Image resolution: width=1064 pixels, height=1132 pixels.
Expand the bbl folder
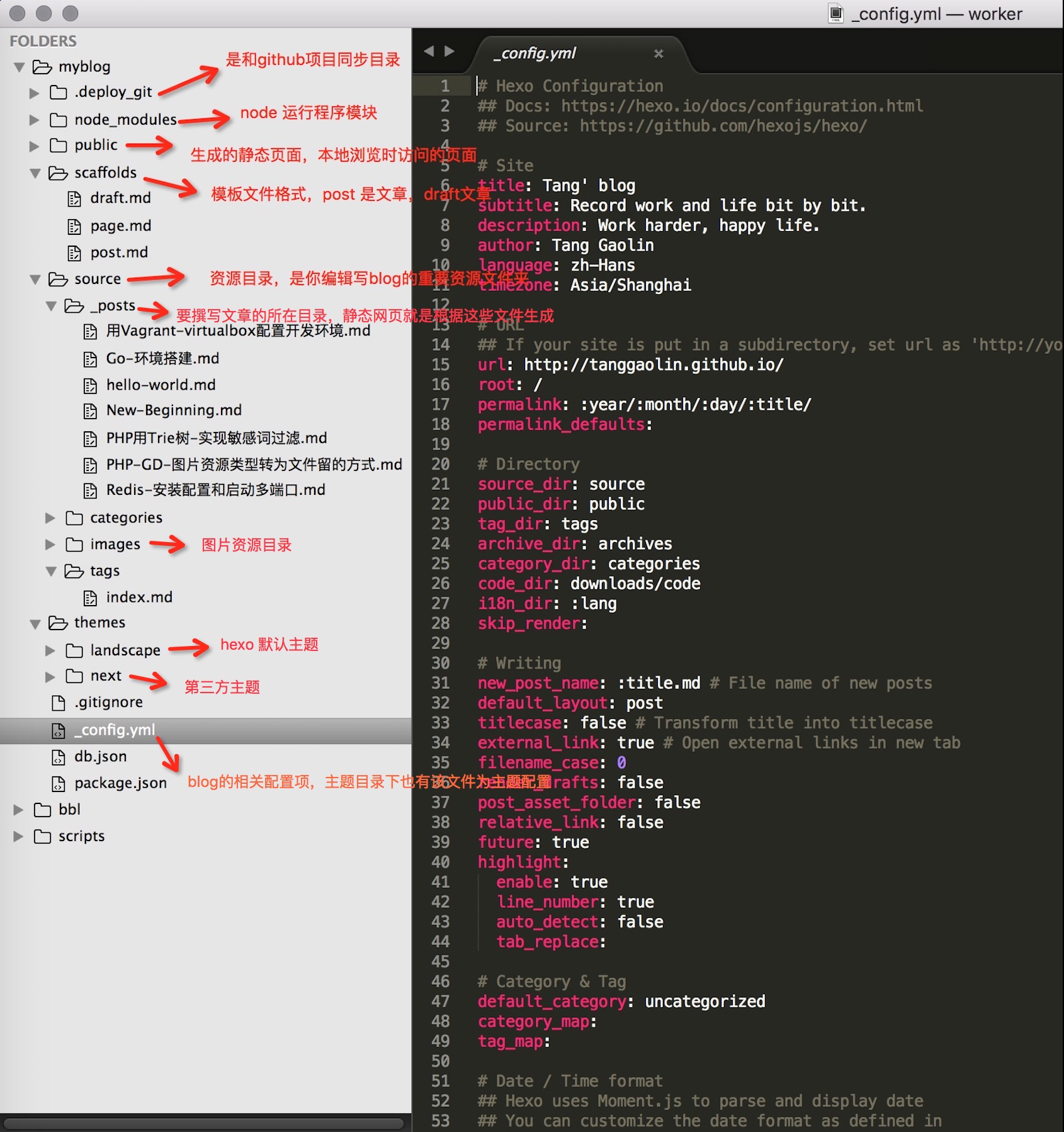point(18,810)
